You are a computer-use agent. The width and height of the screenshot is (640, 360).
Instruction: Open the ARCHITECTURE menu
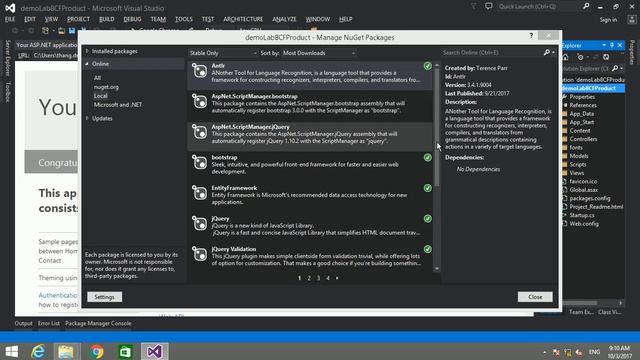243,19
